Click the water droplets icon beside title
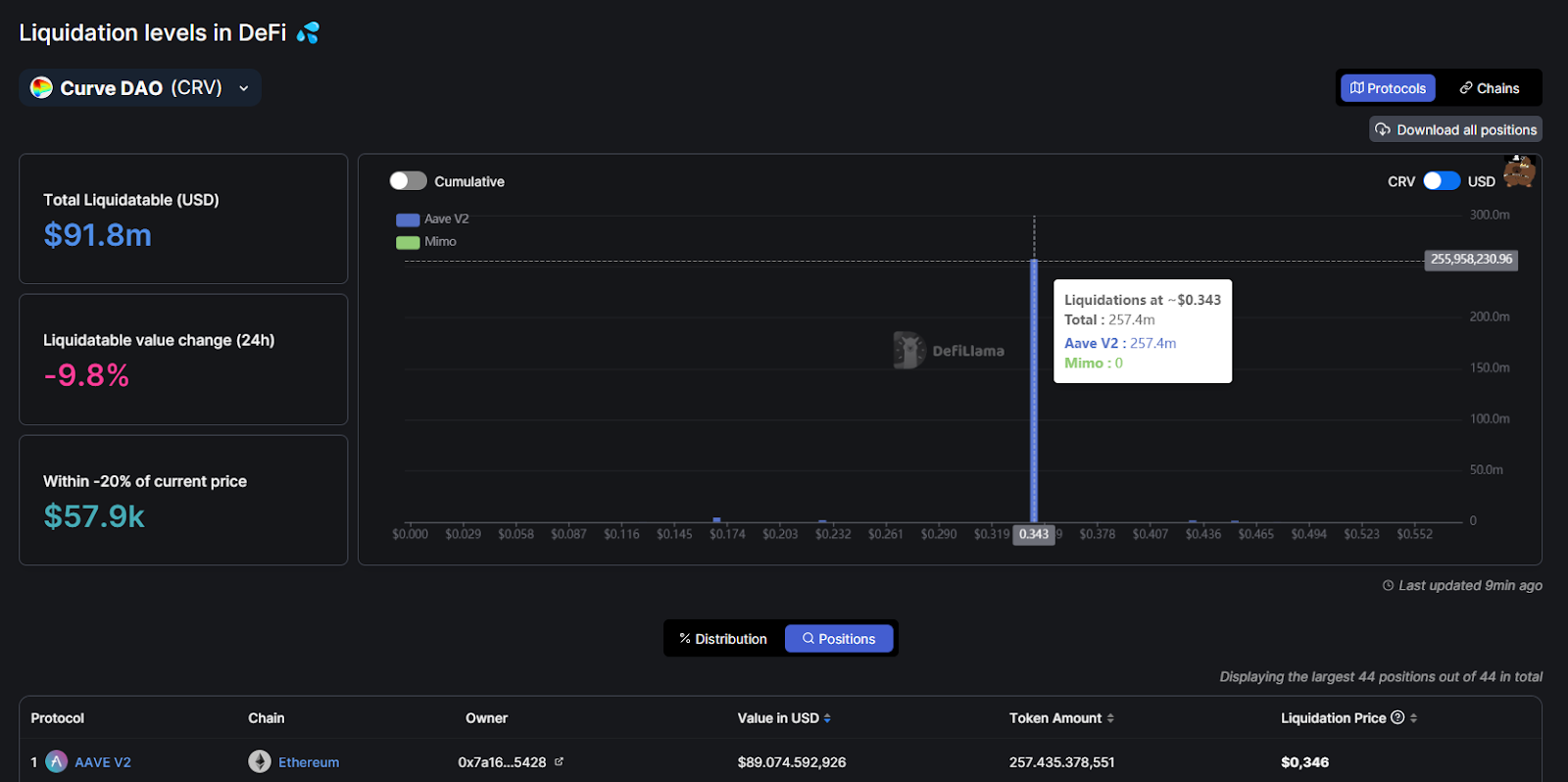The image size is (1568, 782). coord(308,32)
